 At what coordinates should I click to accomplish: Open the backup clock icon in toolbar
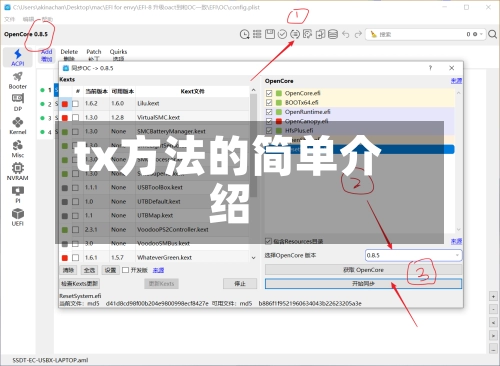coord(245,34)
